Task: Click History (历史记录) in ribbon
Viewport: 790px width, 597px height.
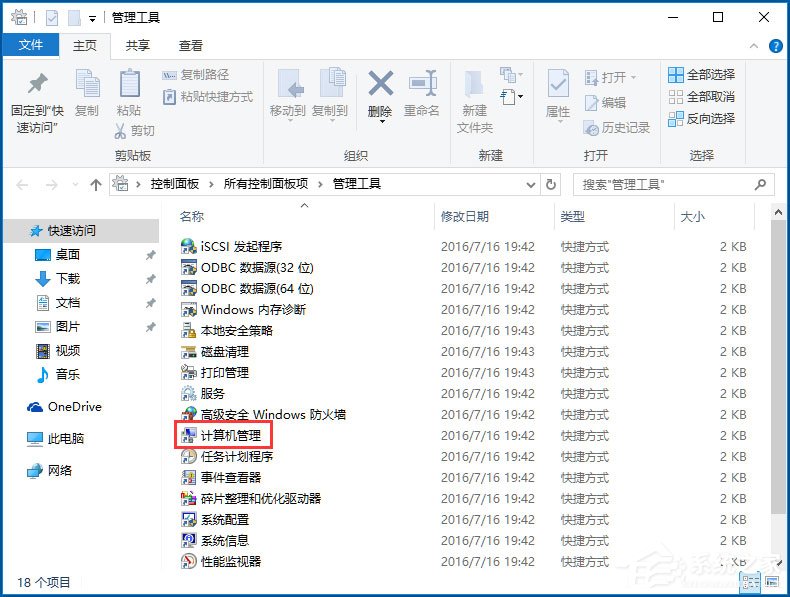Action: click(x=616, y=128)
